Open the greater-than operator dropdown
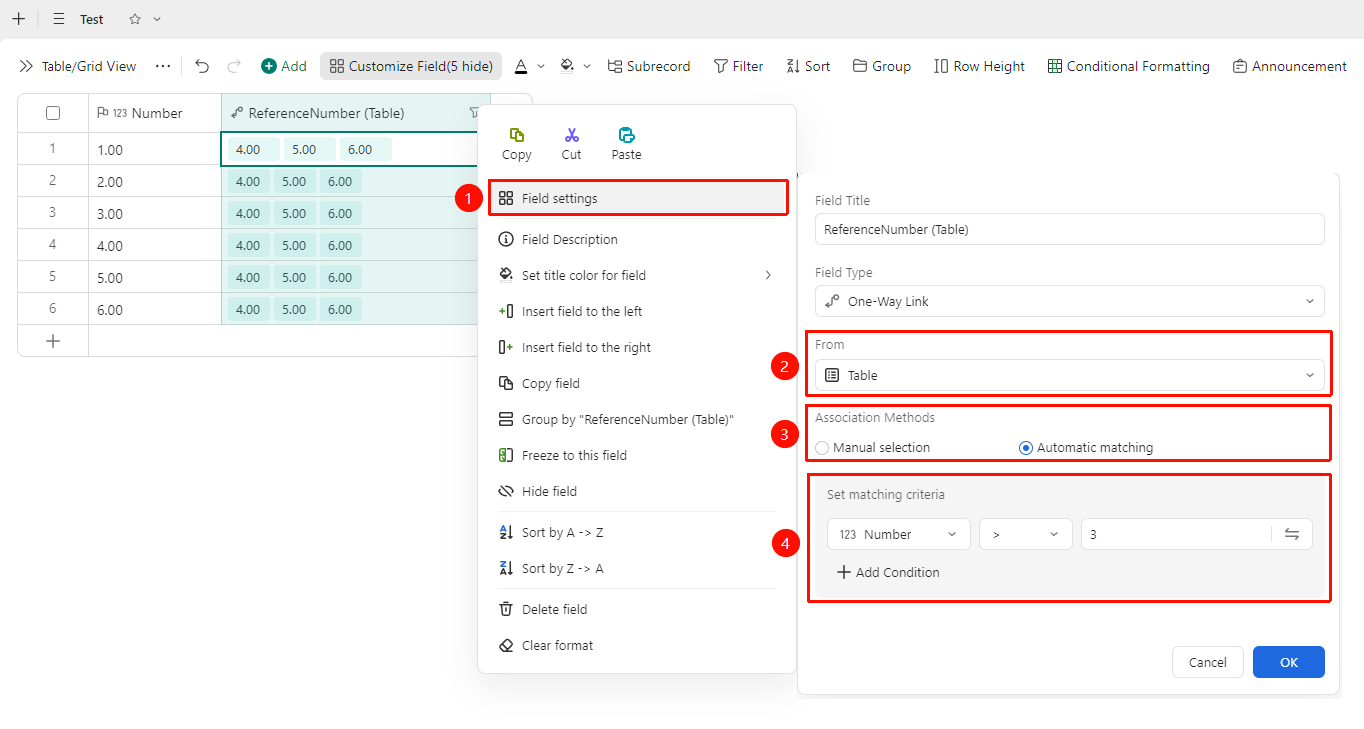 coord(1026,534)
